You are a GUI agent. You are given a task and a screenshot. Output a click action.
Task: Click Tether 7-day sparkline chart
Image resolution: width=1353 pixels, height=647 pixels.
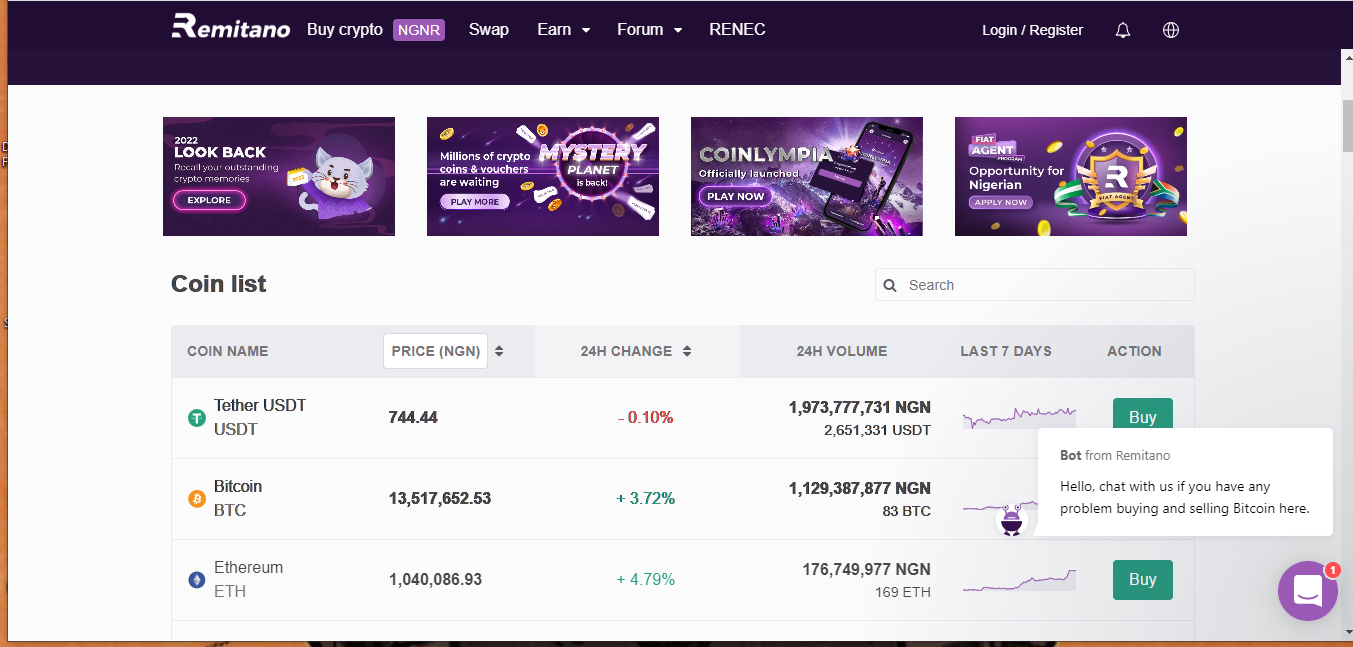tap(1019, 417)
